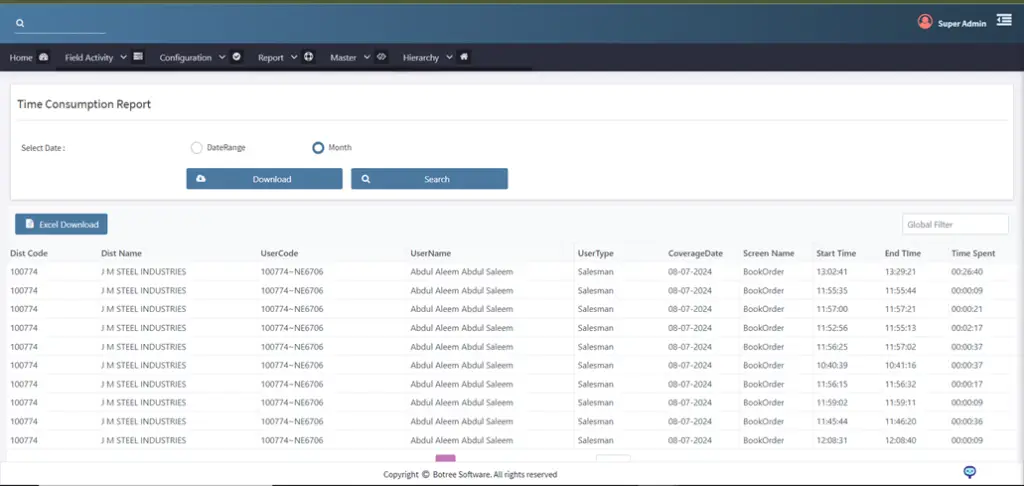Sort by the Time Spent column header
This screenshot has height=486, width=1024.
(973, 253)
